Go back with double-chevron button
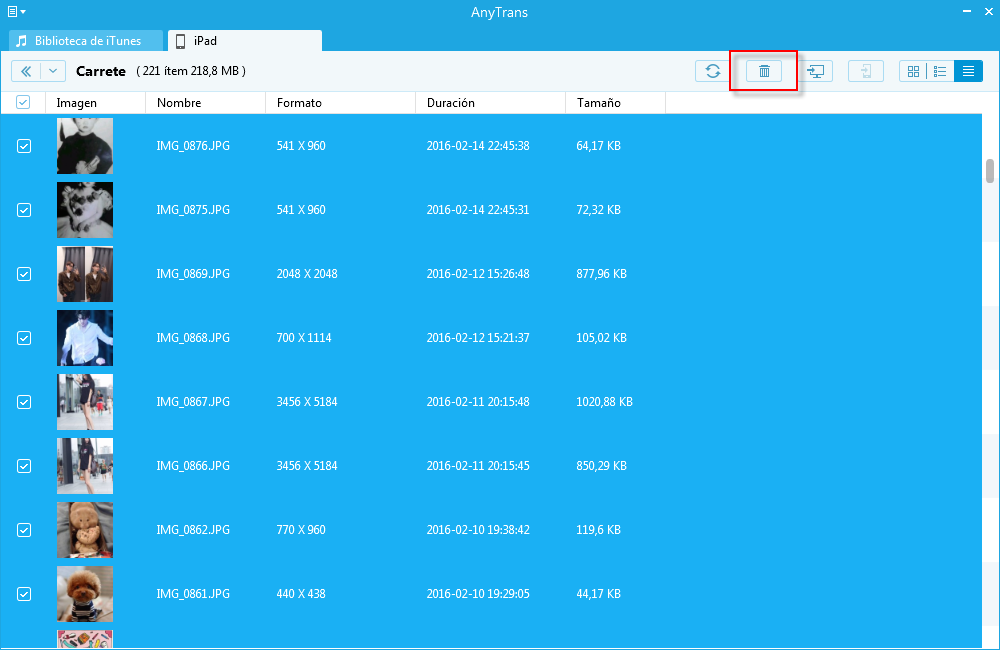The width and height of the screenshot is (1000, 650). coord(26,71)
